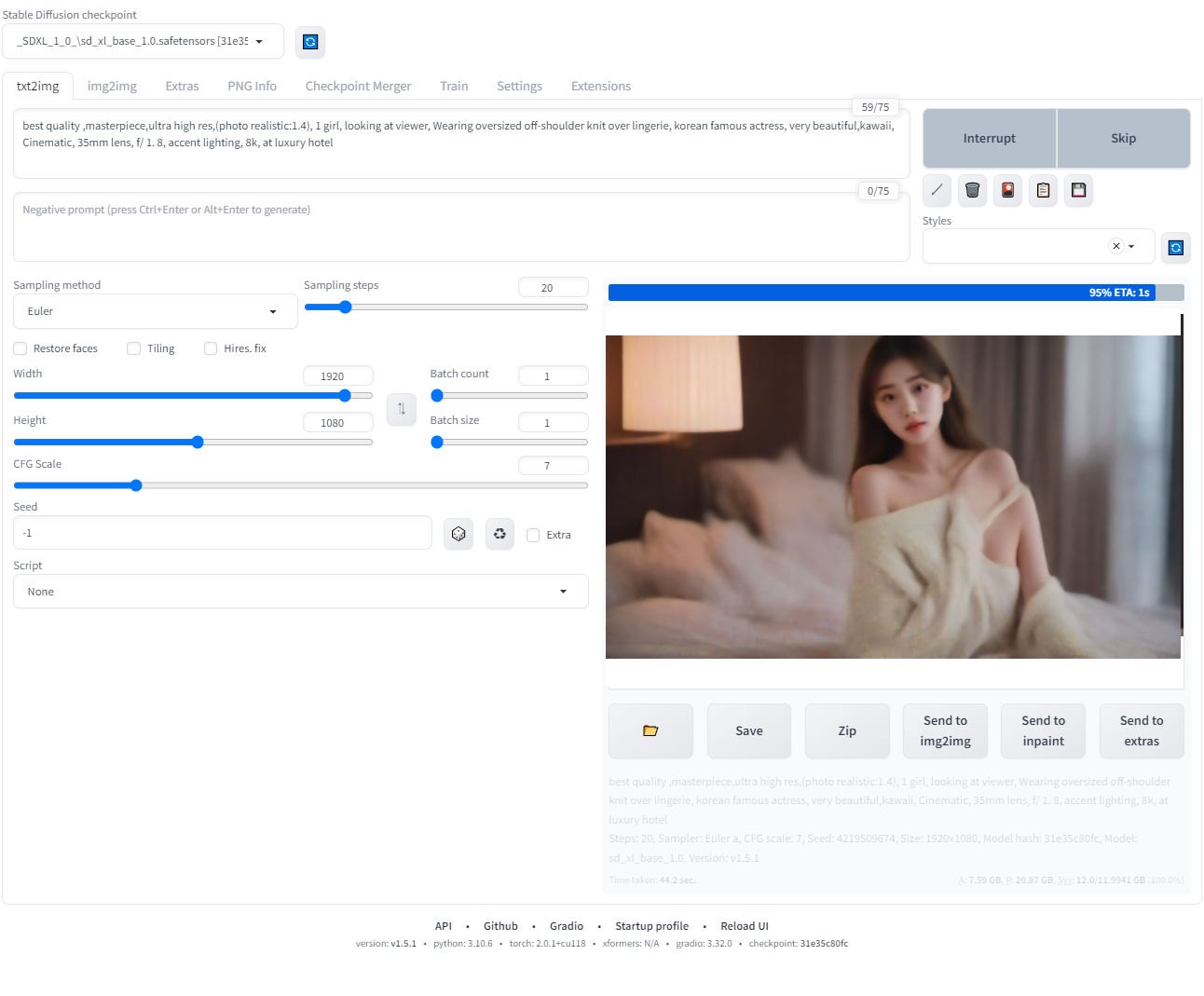Image resolution: width=1204 pixels, height=996 pixels.
Task: Reuse last seed with recycle icon
Action: click(499, 534)
